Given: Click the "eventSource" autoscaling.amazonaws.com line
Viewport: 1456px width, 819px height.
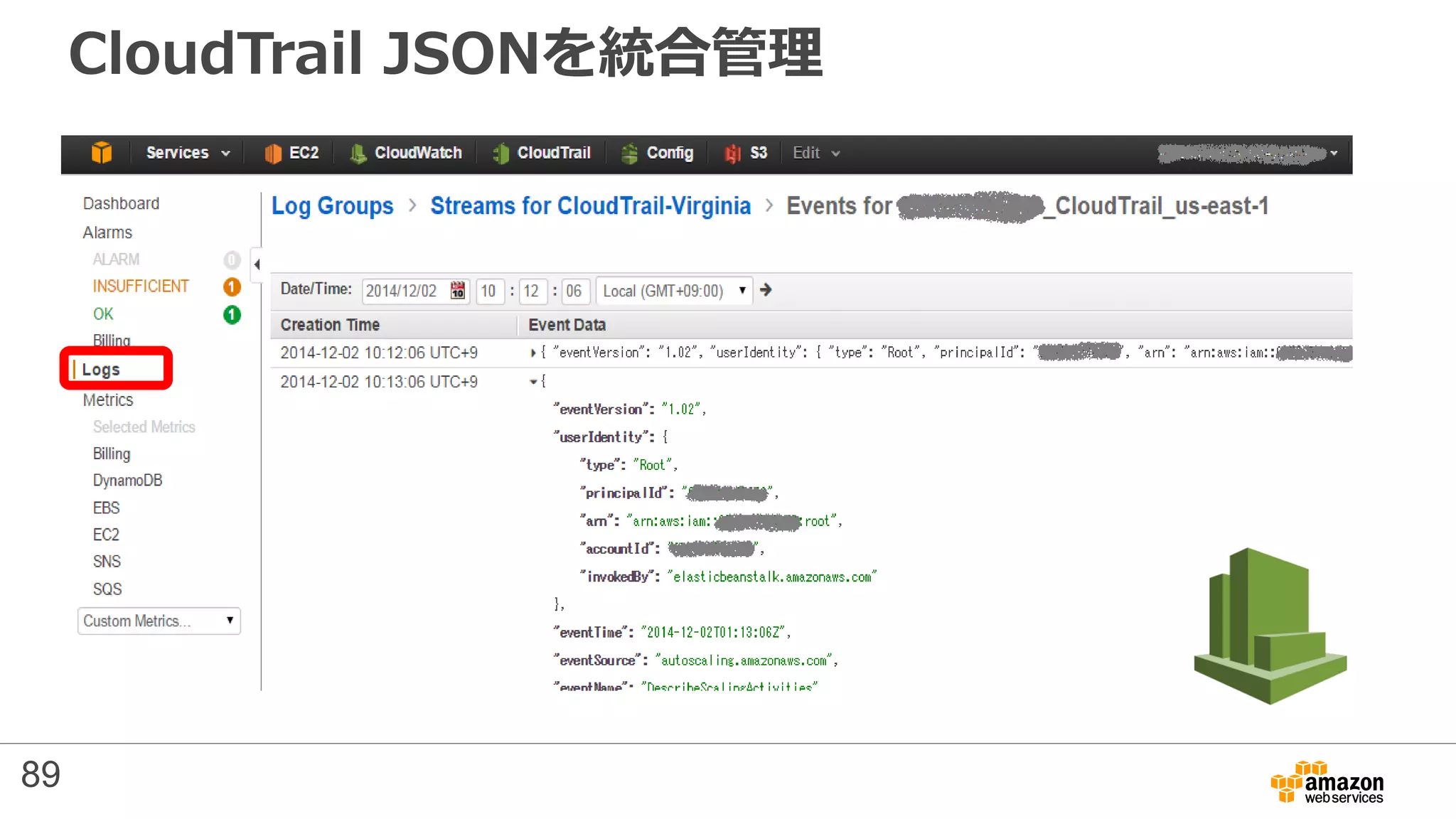Looking at the screenshot, I should coord(696,660).
